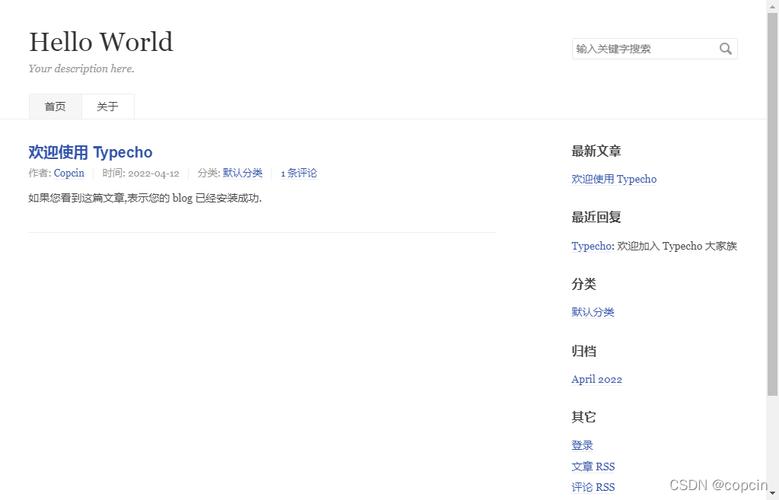The image size is (779, 500).
Task: Click the 'Your description here.' tagline
Action: (x=81, y=69)
